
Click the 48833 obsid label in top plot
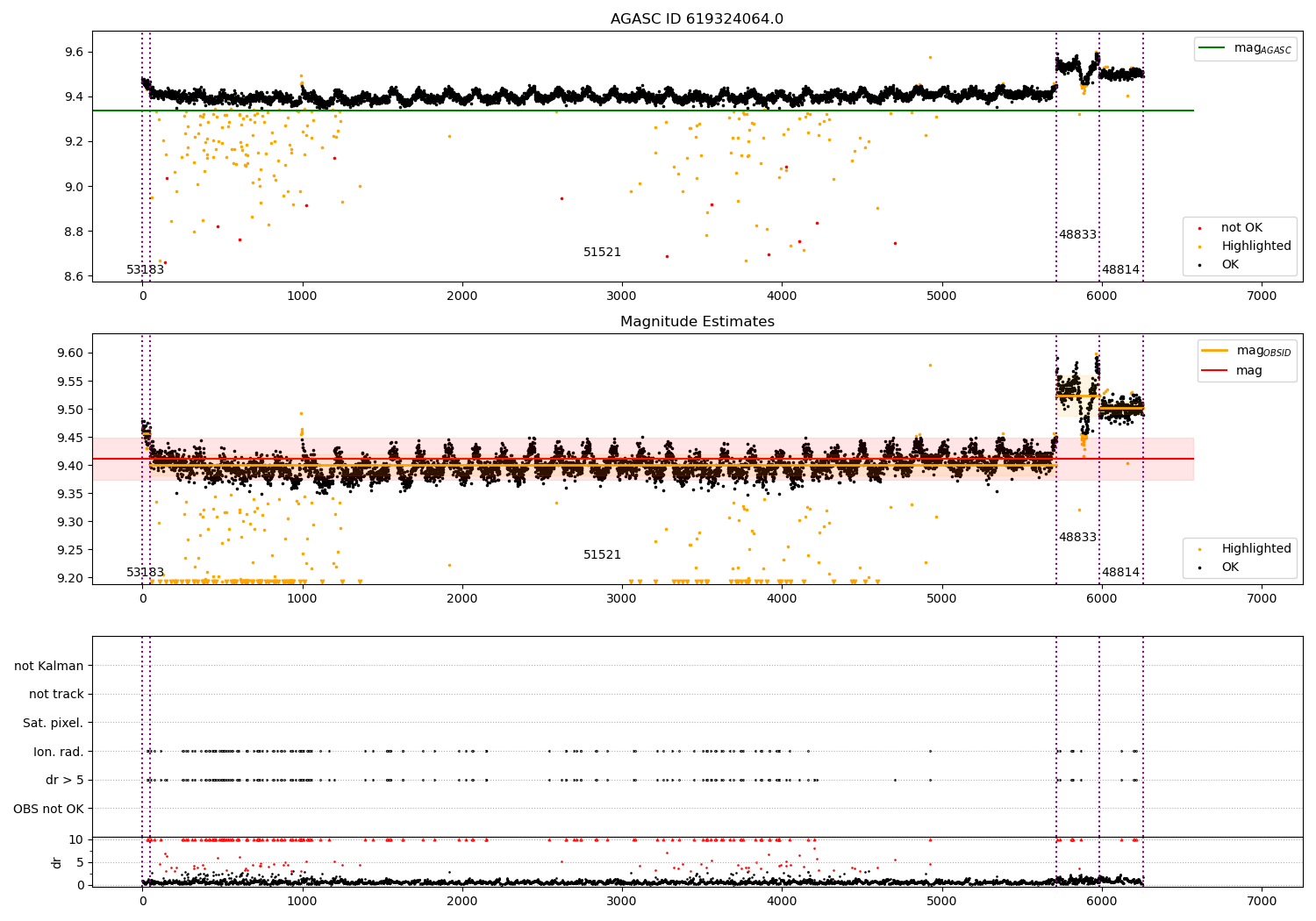pyautogui.click(x=1077, y=235)
